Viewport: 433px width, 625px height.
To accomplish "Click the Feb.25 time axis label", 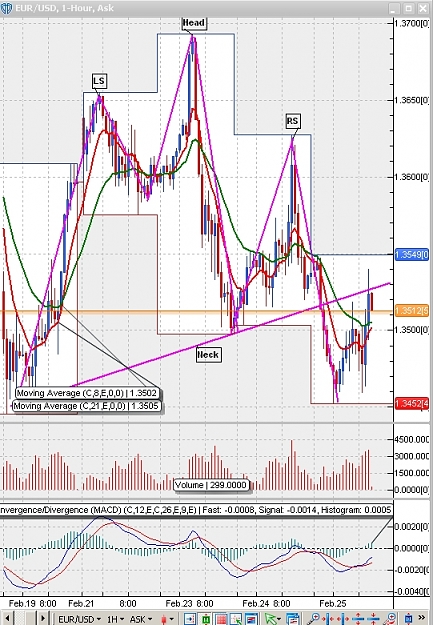I will pyautogui.click(x=333, y=603).
